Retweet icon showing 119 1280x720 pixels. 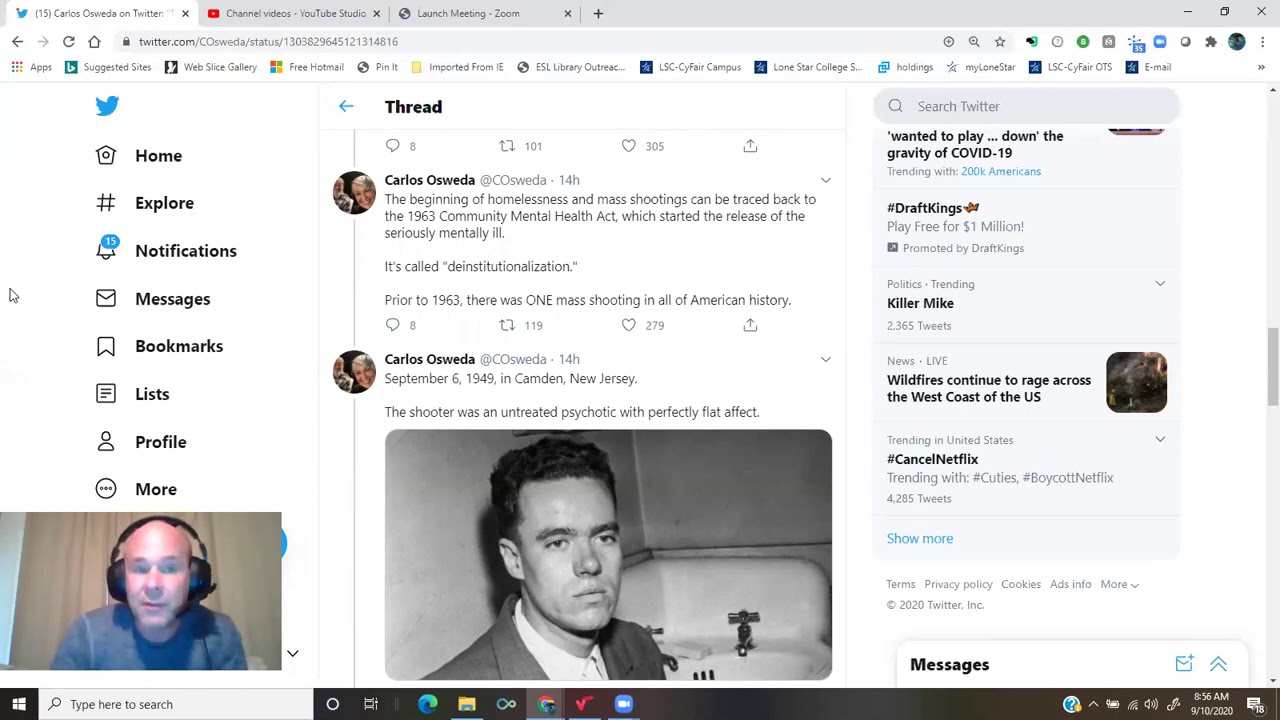[x=507, y=325]
